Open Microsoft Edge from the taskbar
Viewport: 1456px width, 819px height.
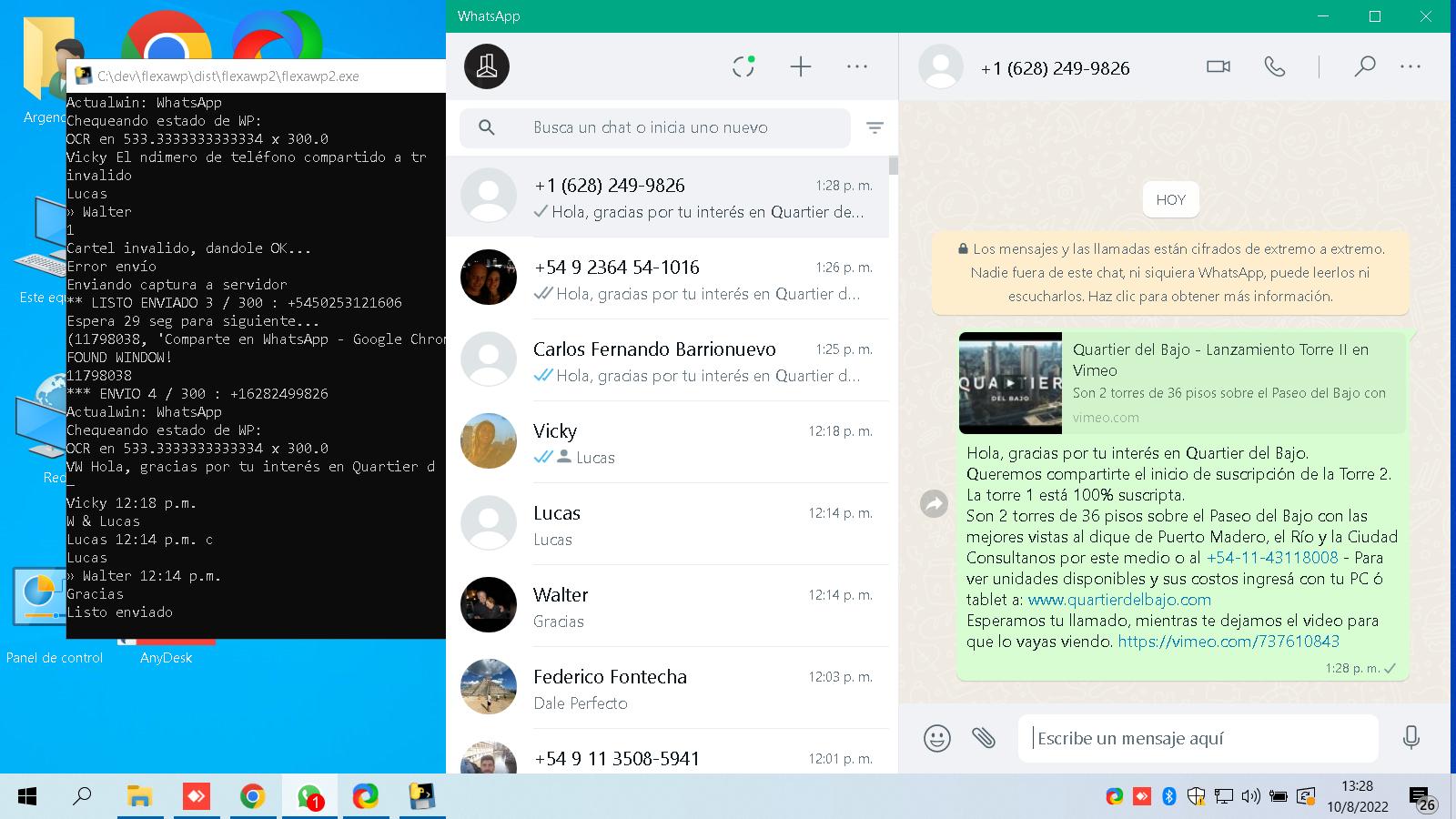366,797
